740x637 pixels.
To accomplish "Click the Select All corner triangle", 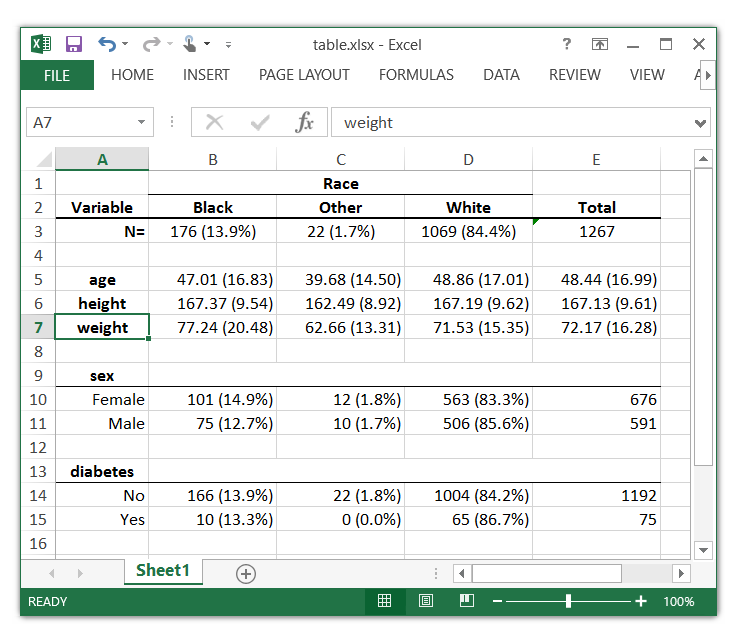I will (x=44, y=159).
